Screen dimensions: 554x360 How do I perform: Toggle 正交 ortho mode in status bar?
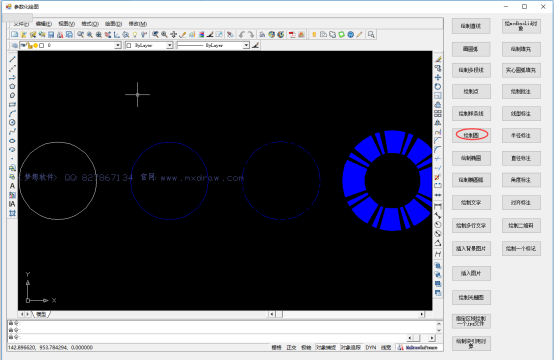tap(291, 348)
